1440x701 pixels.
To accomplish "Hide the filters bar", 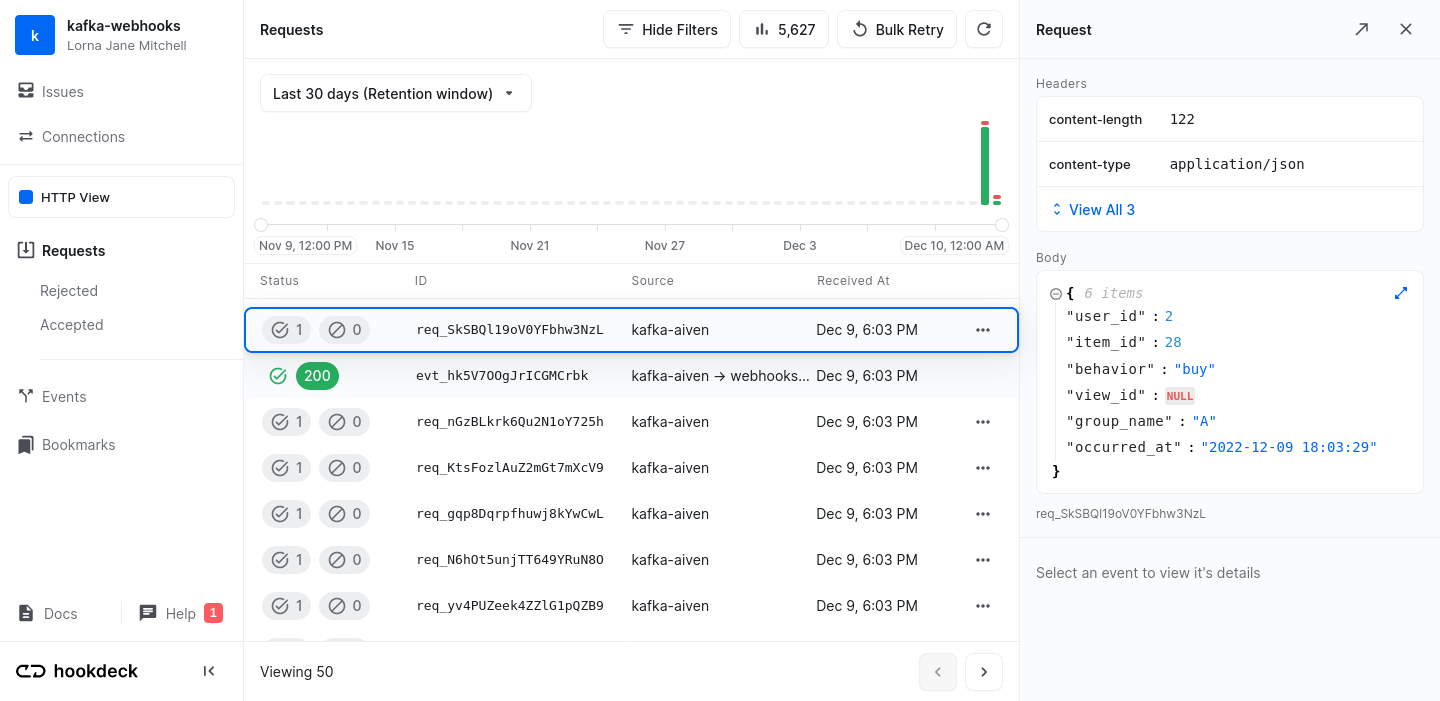I will [x=666, y=29].
